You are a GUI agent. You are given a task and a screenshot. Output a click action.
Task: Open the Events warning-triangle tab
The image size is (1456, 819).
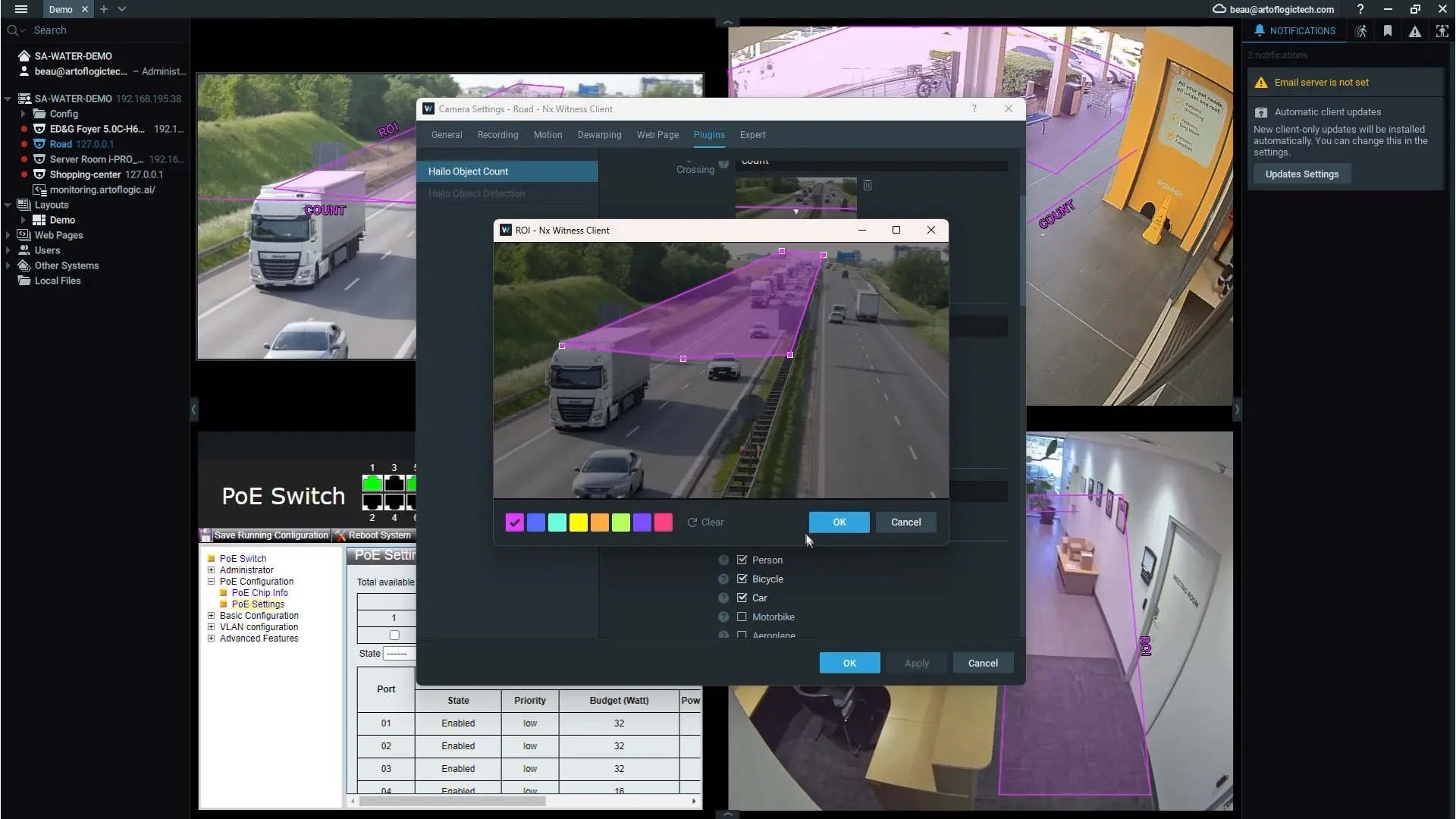pos(1415,31)
